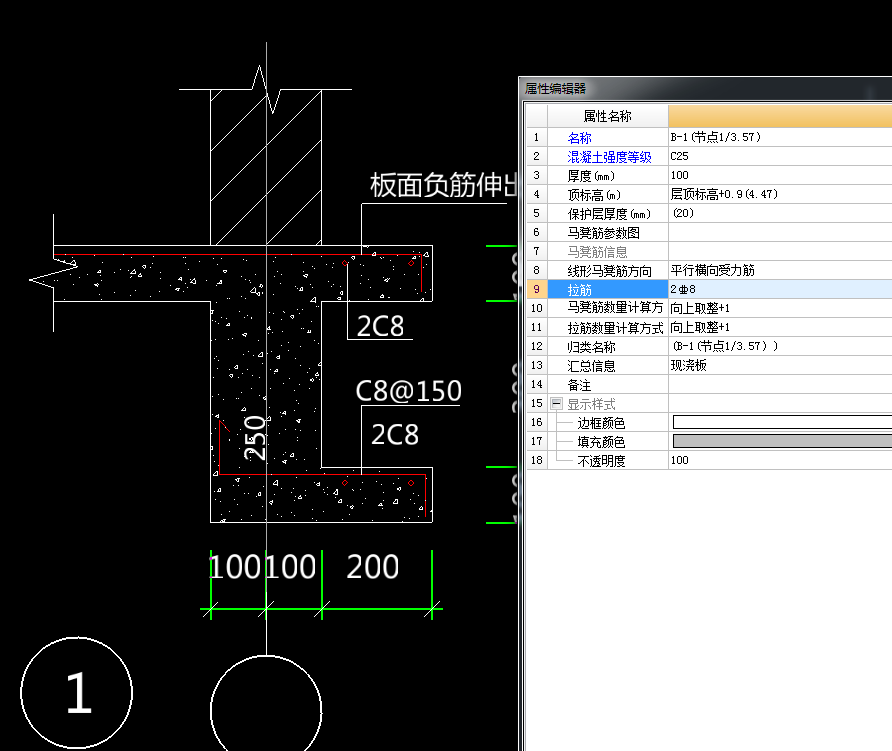Click the 属性编辑器 title bar
This screenshot has width=892, height=751.
click(x=705, y=89)
